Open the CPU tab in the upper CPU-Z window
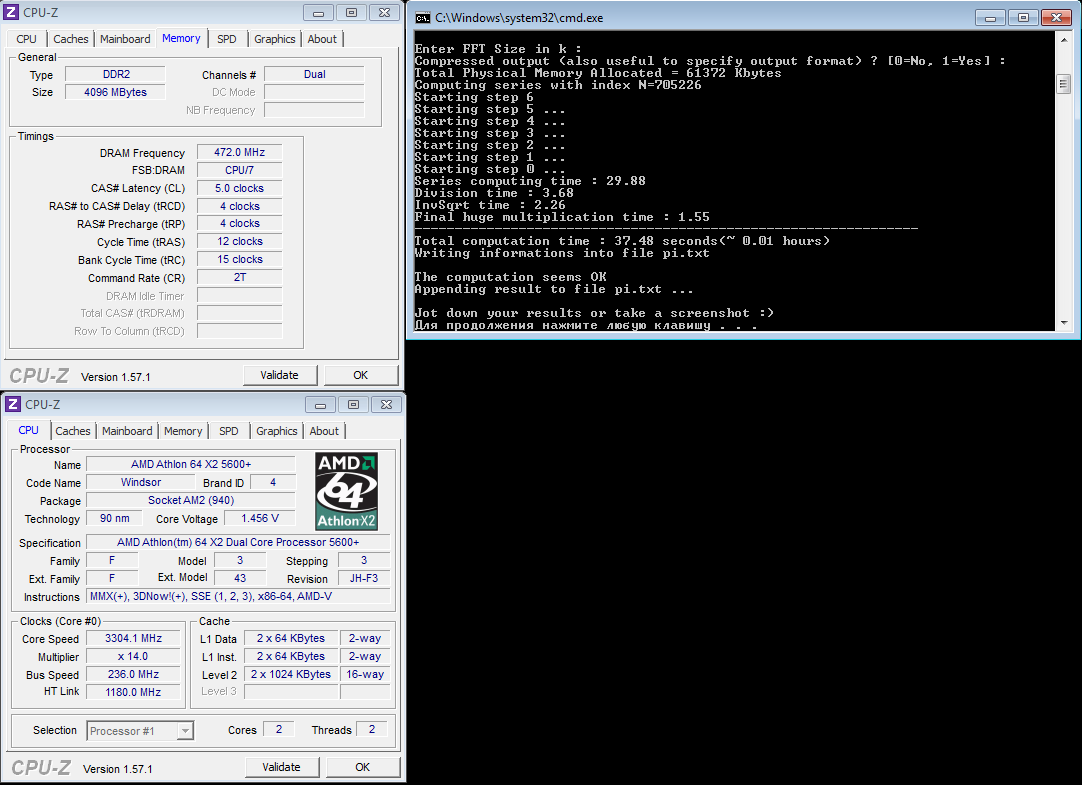1082x785 pixels. coord(27,39)
